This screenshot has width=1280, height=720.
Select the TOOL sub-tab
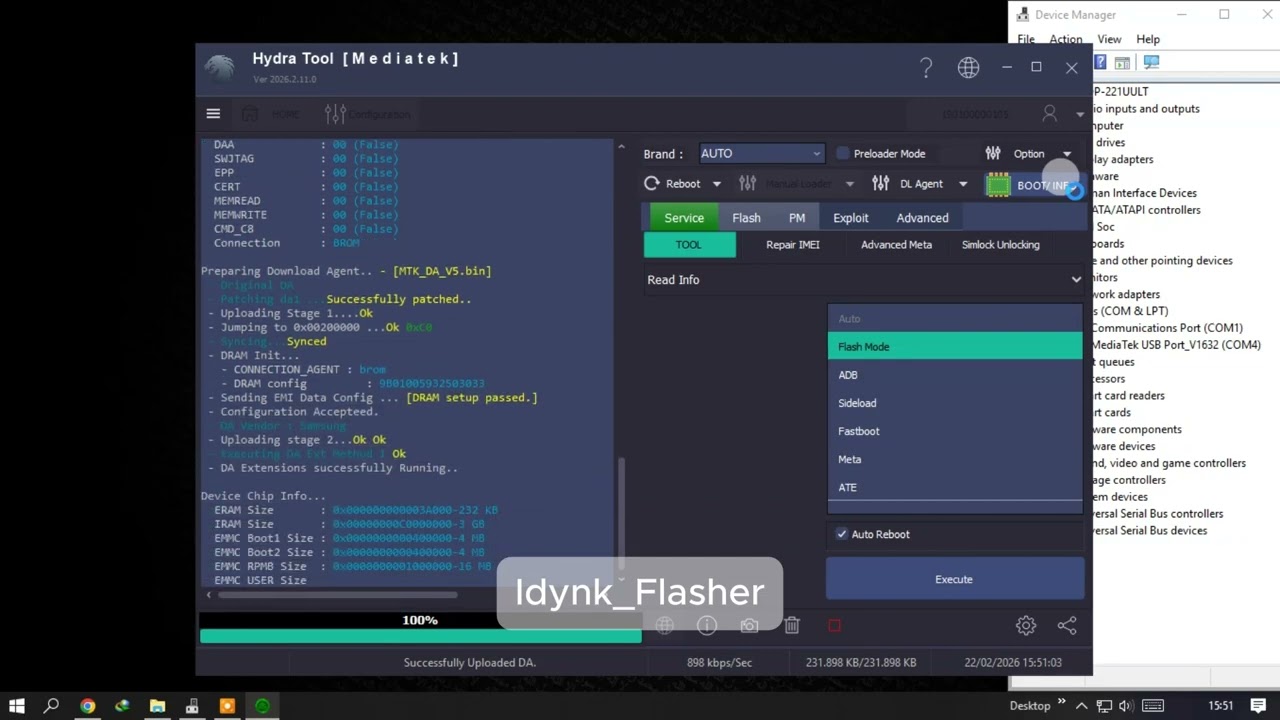[x=689, y=245]
